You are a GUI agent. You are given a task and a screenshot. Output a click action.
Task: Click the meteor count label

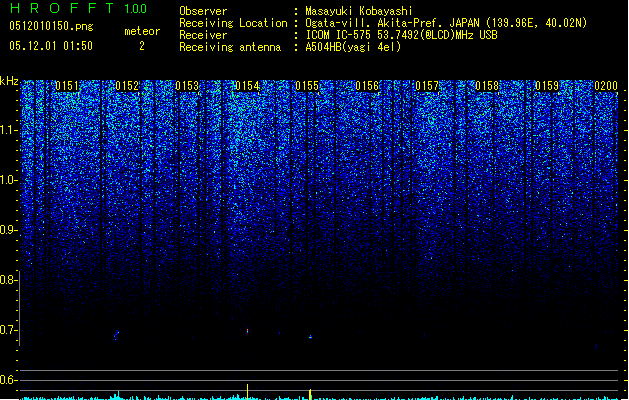(142, 31)
